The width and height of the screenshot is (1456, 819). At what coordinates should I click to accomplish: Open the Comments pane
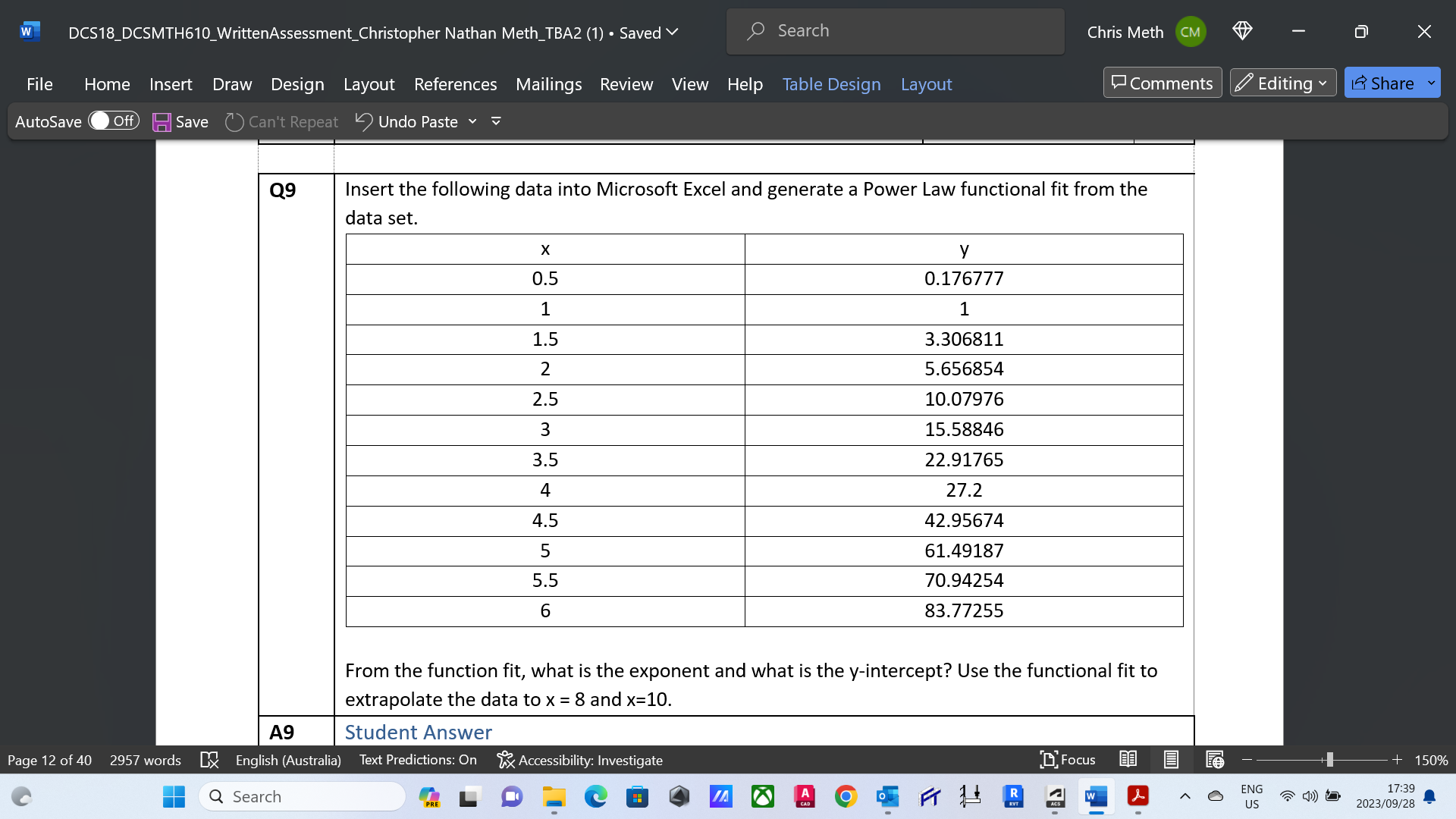tap(1162, 83)
